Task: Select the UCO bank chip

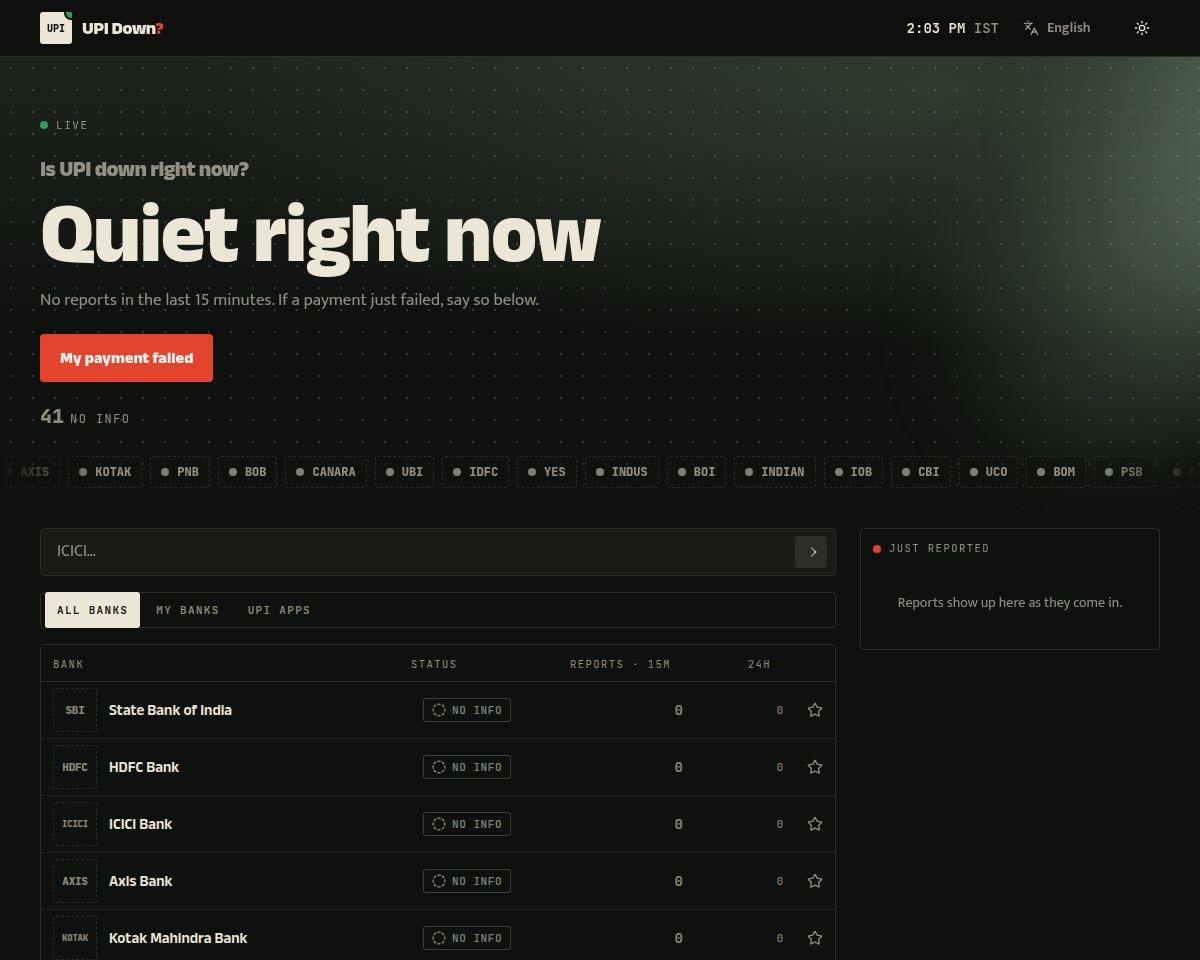Action: pyautogui.click(x=988, y=472)
